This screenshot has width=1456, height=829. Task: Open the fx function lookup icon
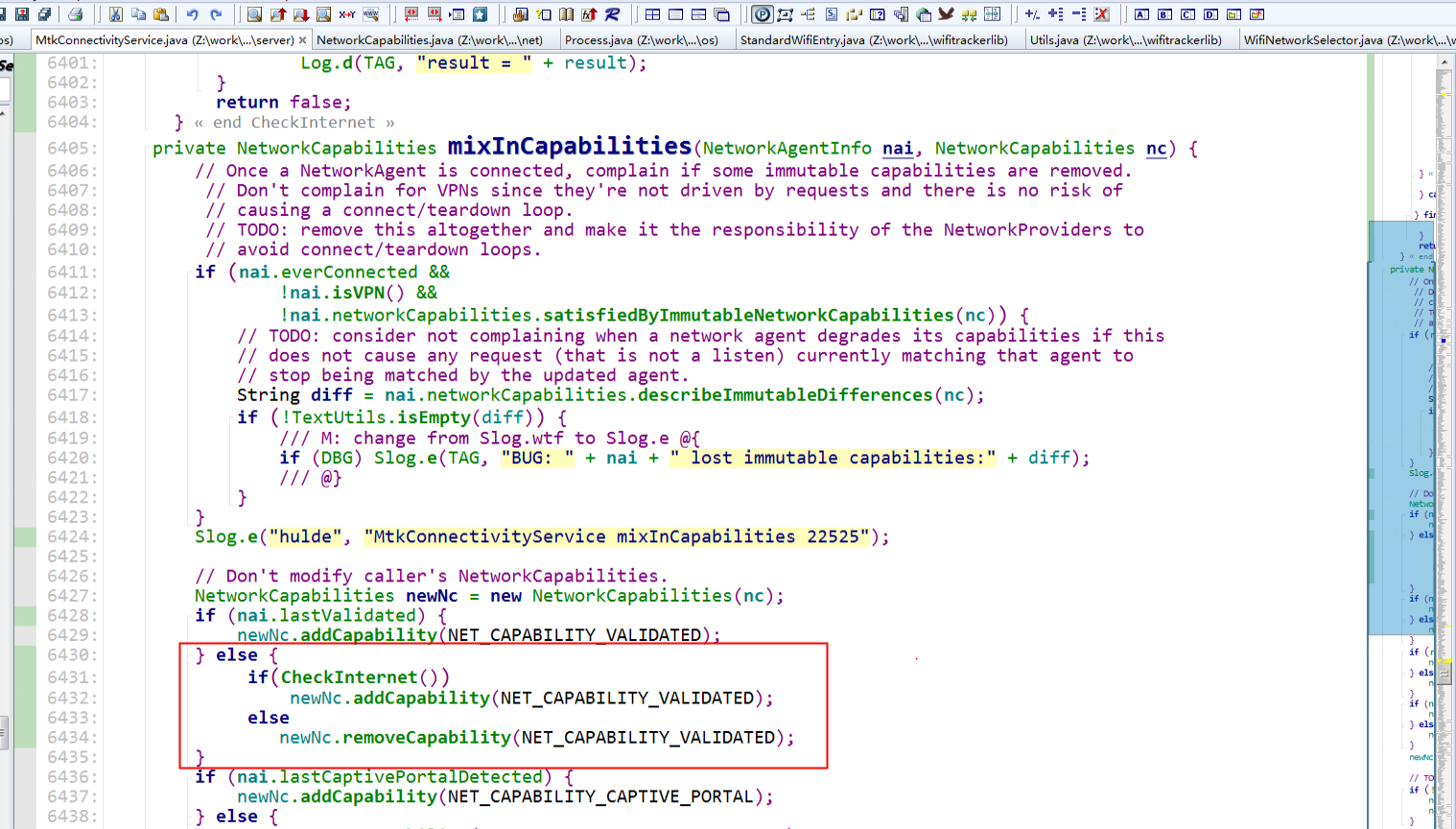(x=589, y=14)
